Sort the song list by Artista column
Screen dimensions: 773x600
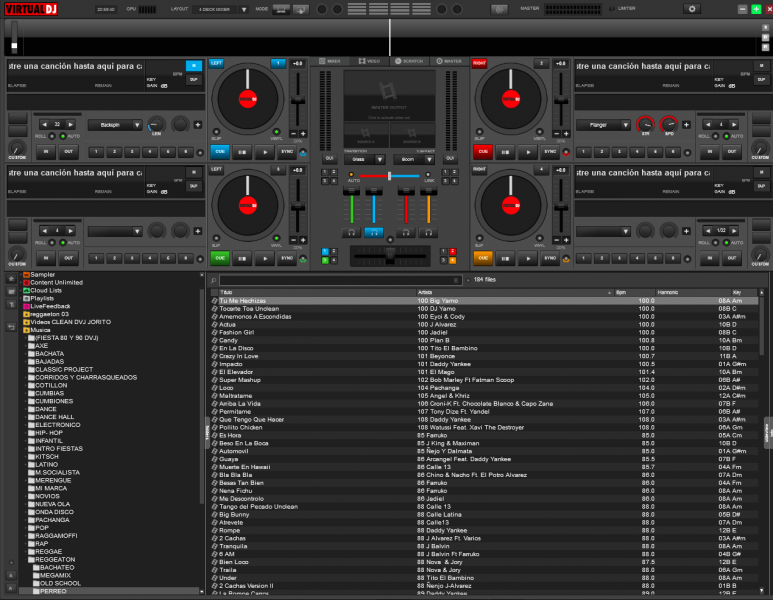pos(514,292)
